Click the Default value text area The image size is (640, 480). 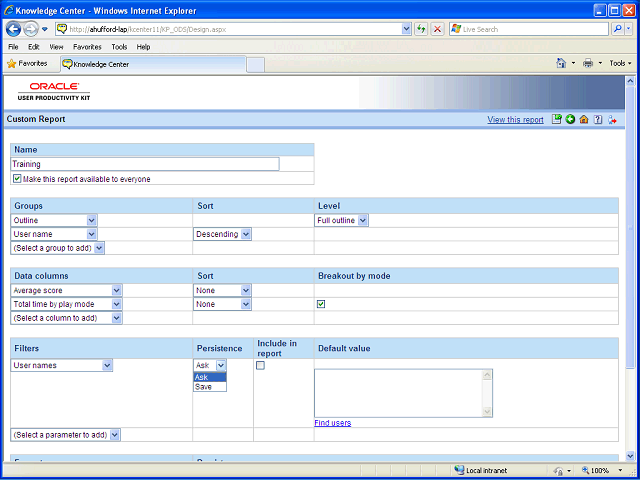403,393
